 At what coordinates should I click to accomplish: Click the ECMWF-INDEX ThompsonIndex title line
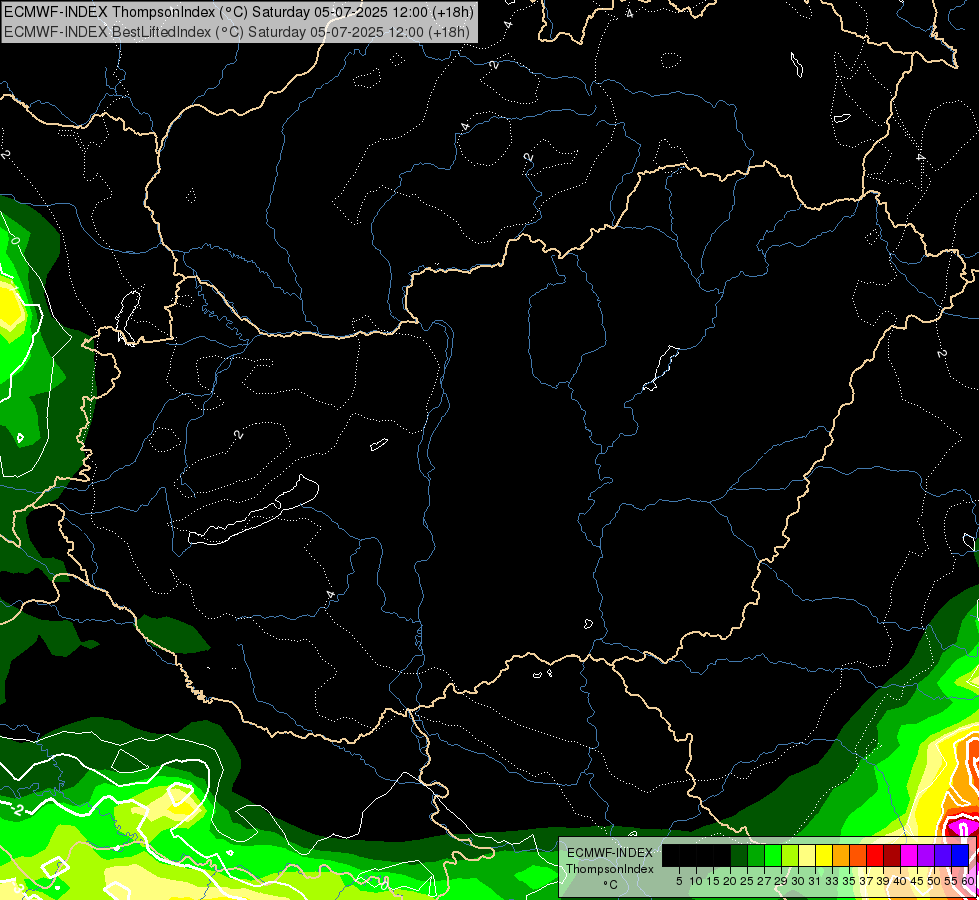point(239,12)
